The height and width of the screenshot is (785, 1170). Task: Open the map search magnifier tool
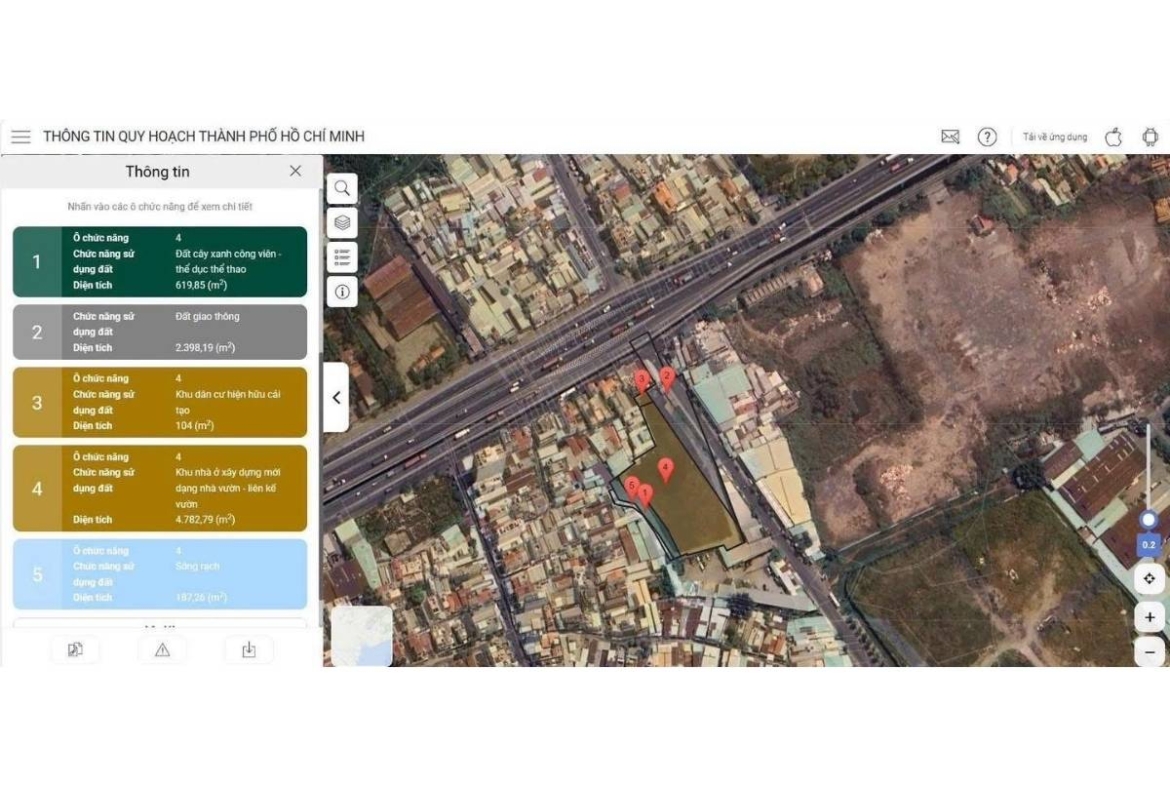pyautogui.click(x=342, y=189)
